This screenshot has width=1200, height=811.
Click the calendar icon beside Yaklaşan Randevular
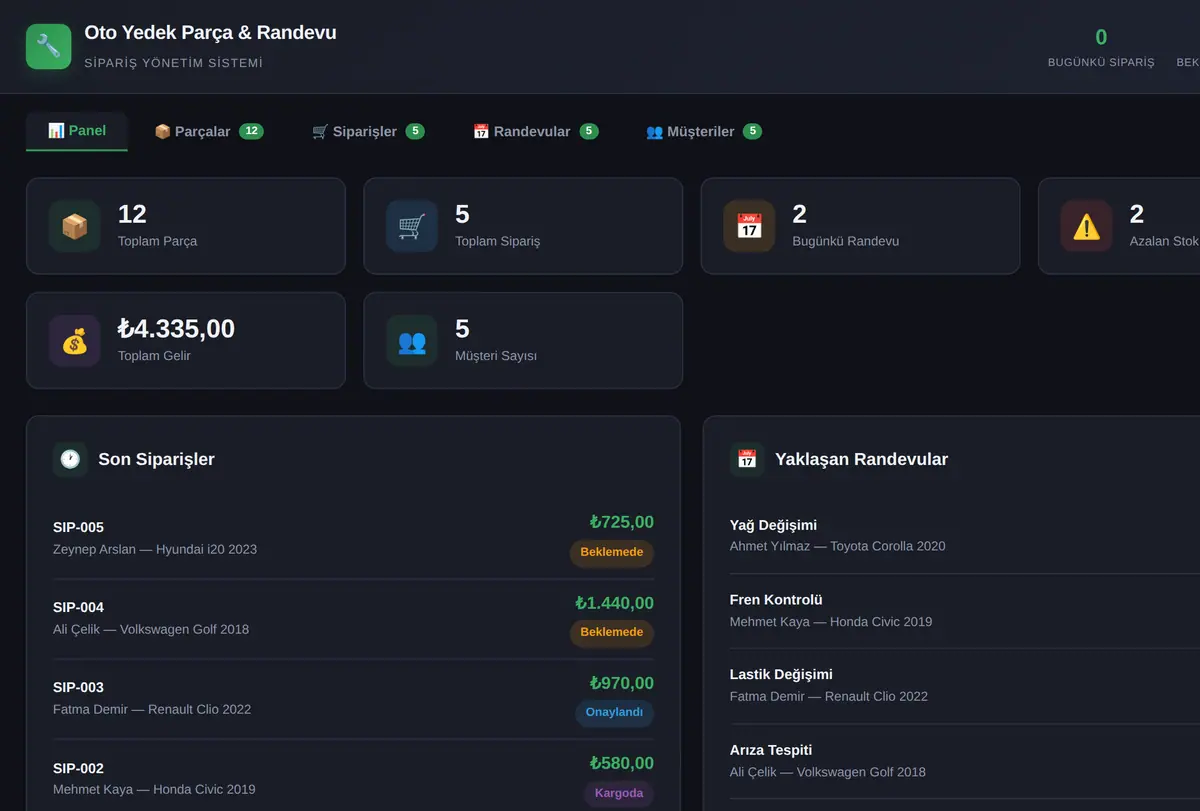(747, 459)
